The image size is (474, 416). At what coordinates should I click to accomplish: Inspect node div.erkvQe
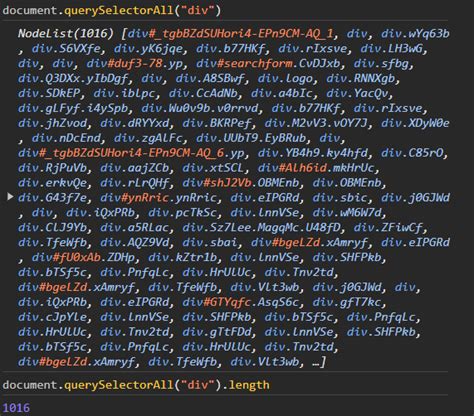52,183
